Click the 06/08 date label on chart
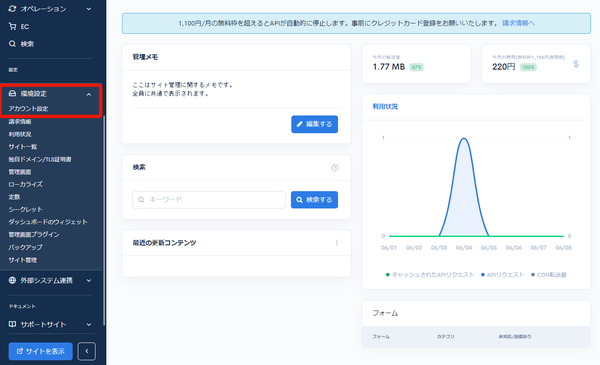The width and height of the screenshot is (600, 365). click(x=563, y=248)
